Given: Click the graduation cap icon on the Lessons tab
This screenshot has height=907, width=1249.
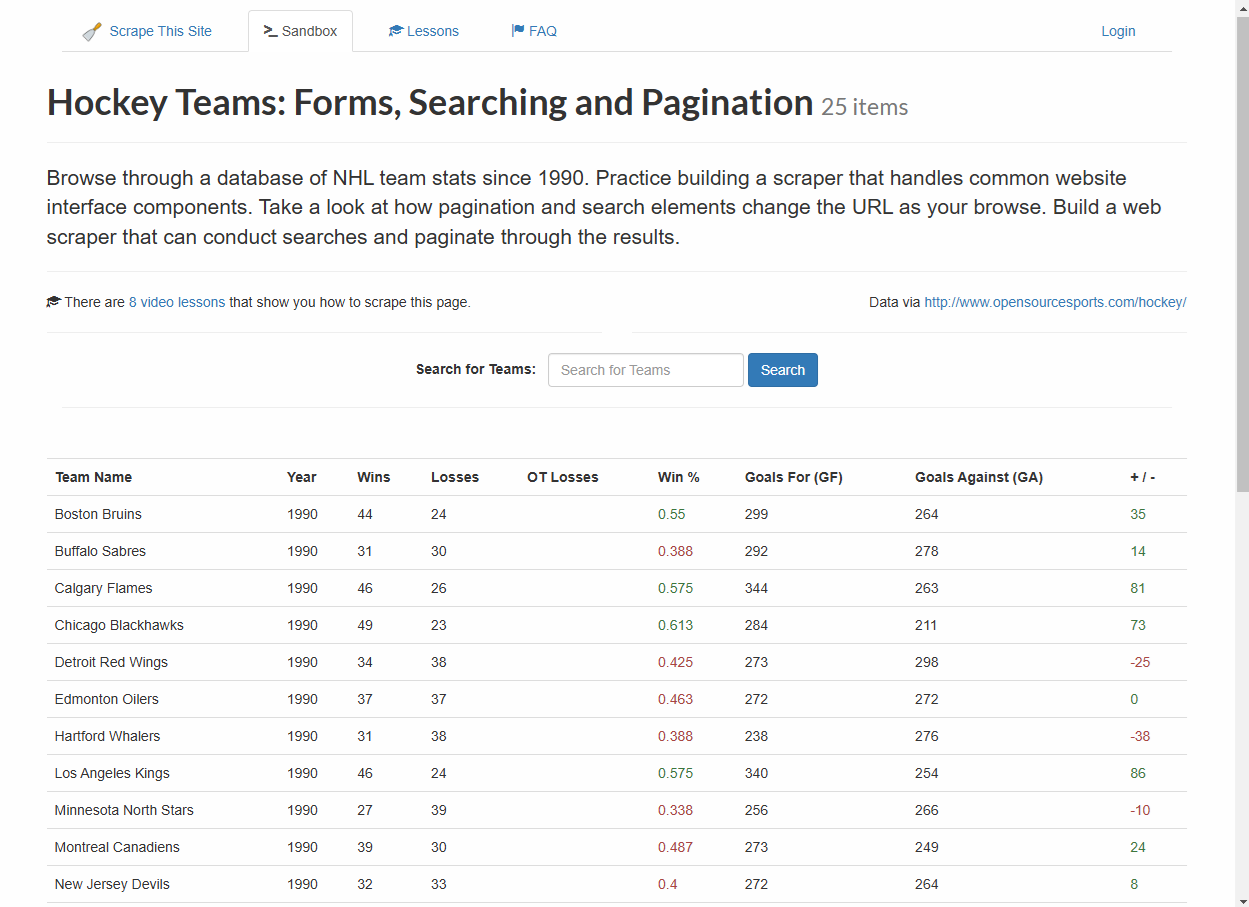Looking at the screenshot, I should click(x=394, y=30).
